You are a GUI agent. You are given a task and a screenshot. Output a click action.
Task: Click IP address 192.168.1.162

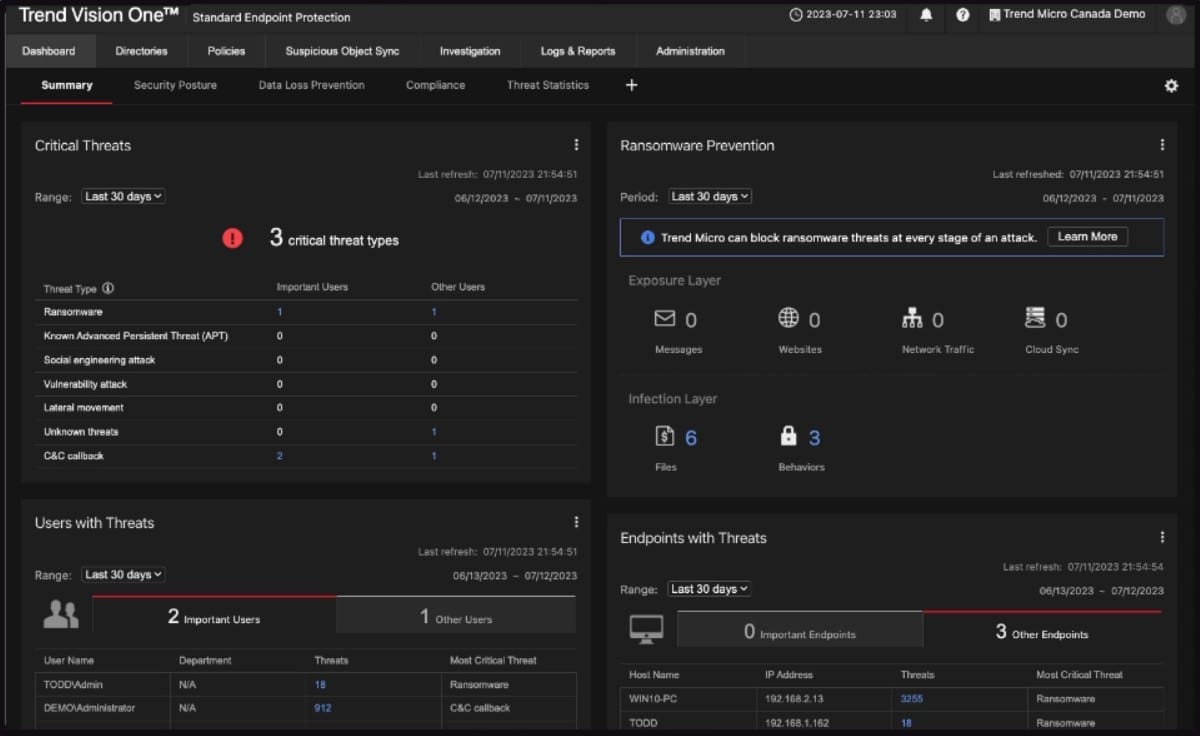pyautogui.click(x=798, y=723)
